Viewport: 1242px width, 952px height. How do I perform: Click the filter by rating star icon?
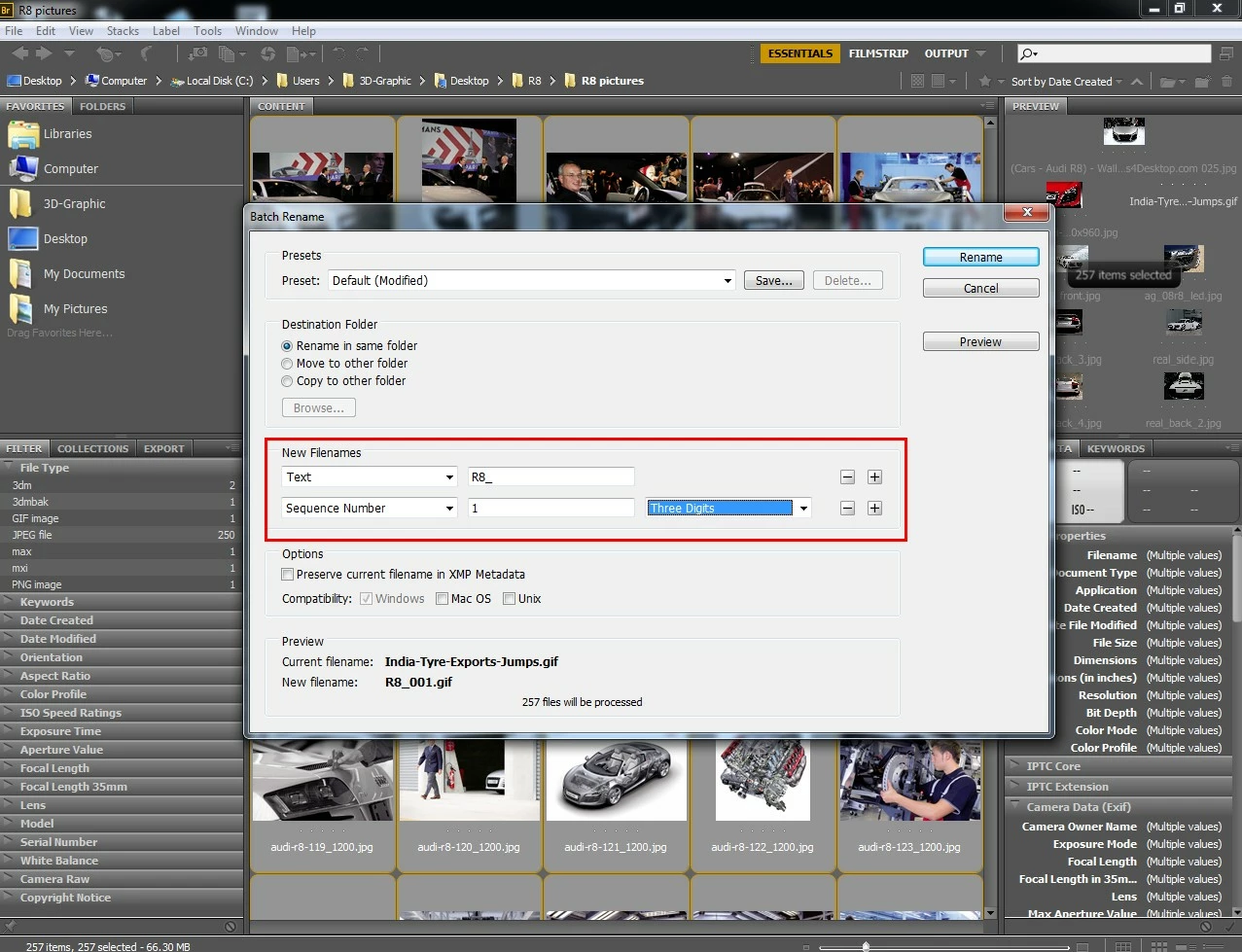[985, 81]
